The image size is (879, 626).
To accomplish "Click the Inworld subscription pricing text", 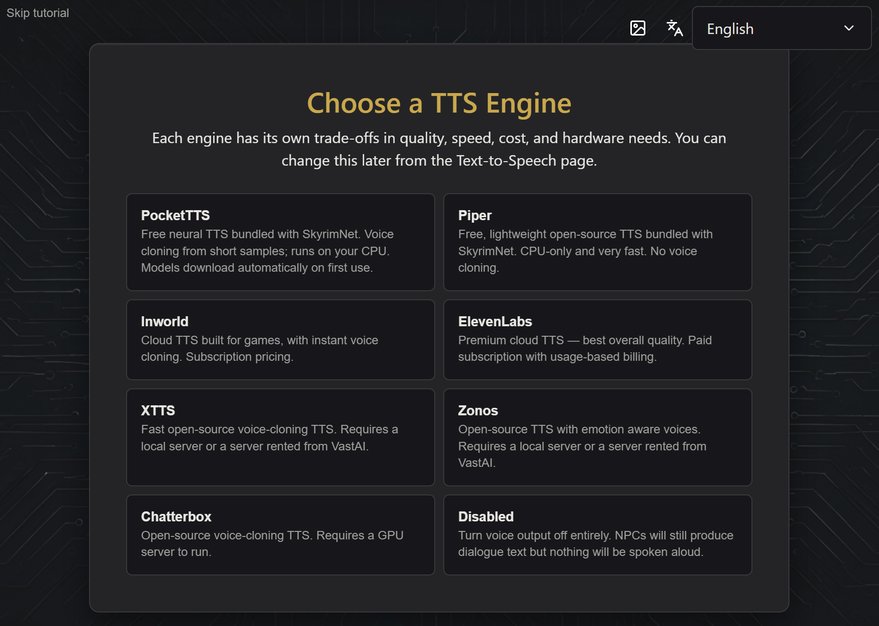I will [239, 357].
